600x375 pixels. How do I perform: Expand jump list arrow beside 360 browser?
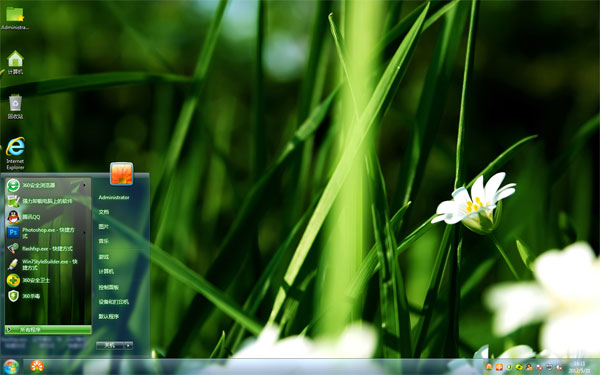tap(85, 185)
